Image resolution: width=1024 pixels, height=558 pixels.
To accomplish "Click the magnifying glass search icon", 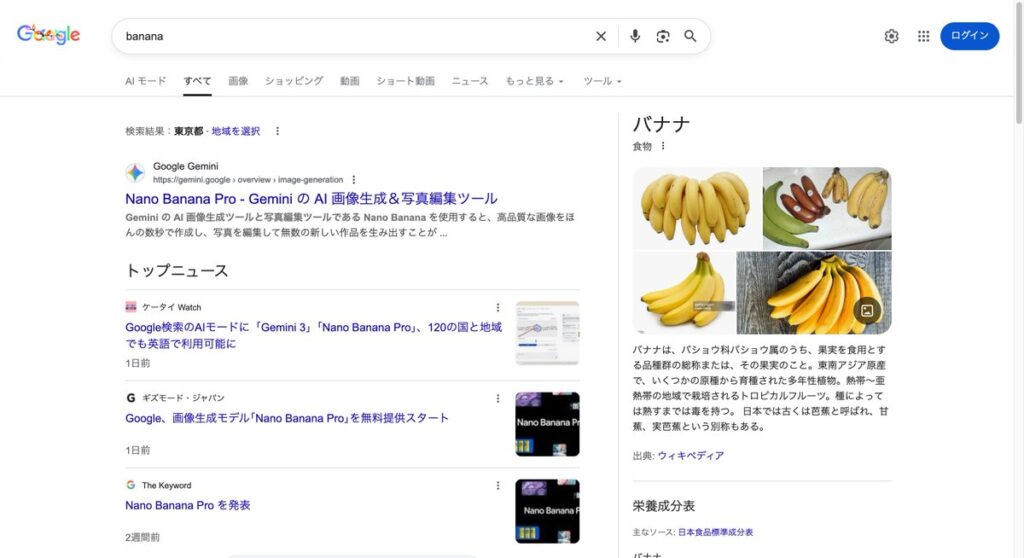I will coord(690,36).
